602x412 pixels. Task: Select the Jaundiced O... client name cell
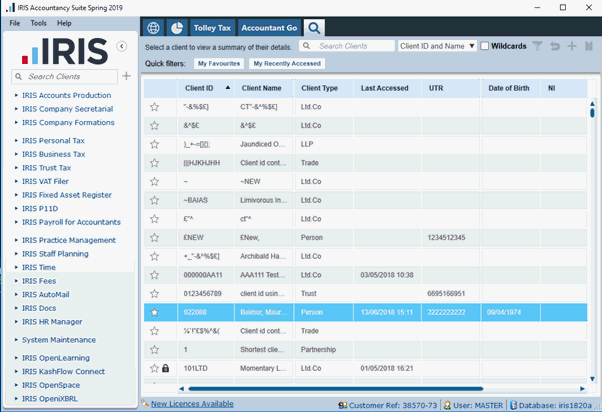click(x=263, y=144)
